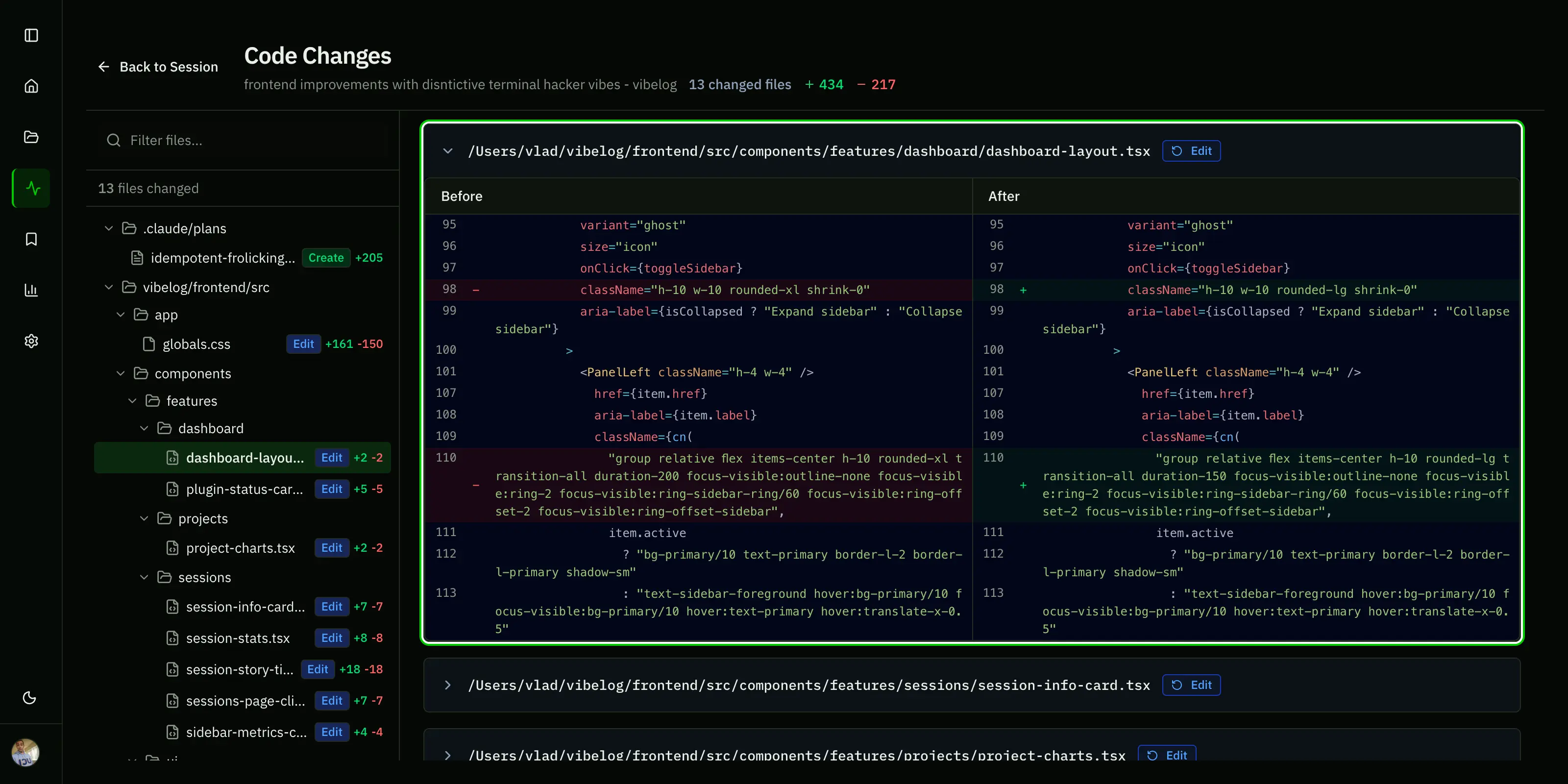Collapse the .claude/plans folder

108,228
